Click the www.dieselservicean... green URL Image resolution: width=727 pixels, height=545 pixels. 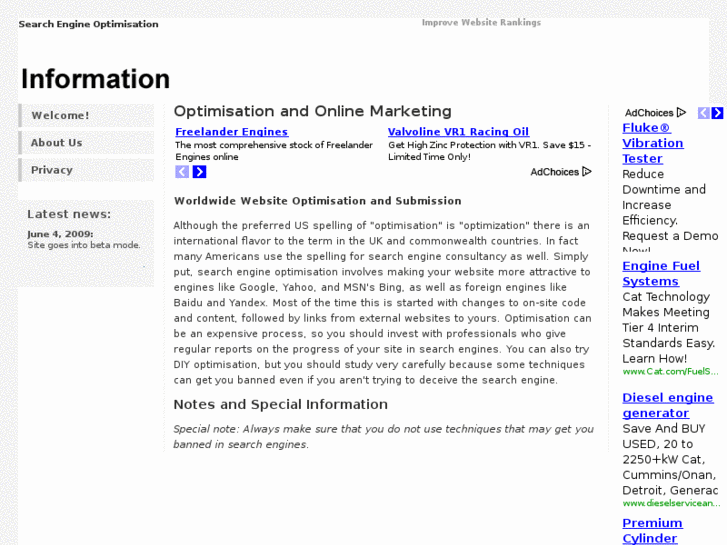tap(670, 503)
